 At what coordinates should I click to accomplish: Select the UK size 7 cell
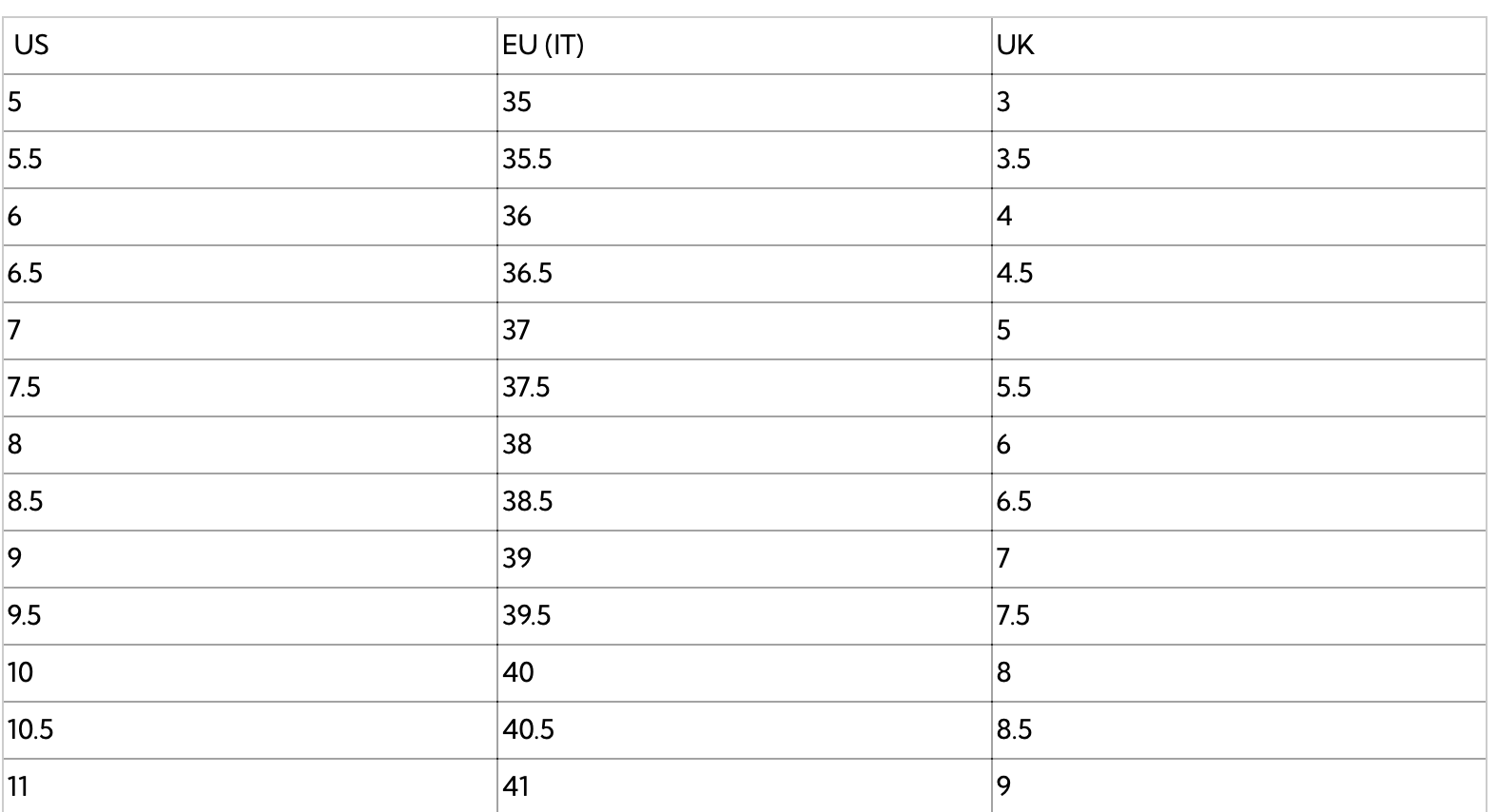(x=1003, y=558)
